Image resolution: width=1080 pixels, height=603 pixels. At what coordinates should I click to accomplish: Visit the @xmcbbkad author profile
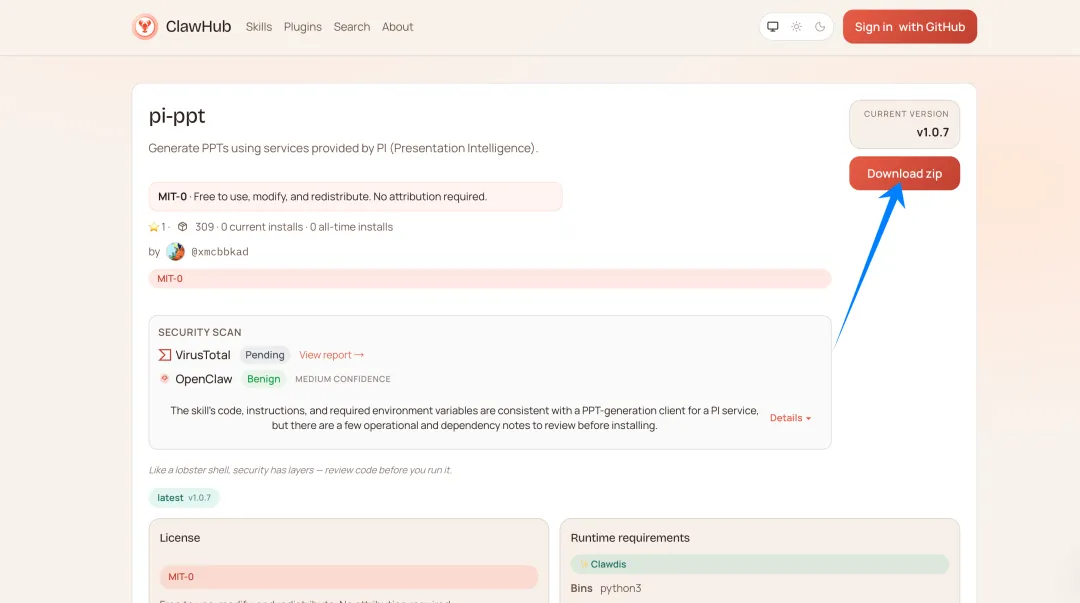tap(220, 252)
